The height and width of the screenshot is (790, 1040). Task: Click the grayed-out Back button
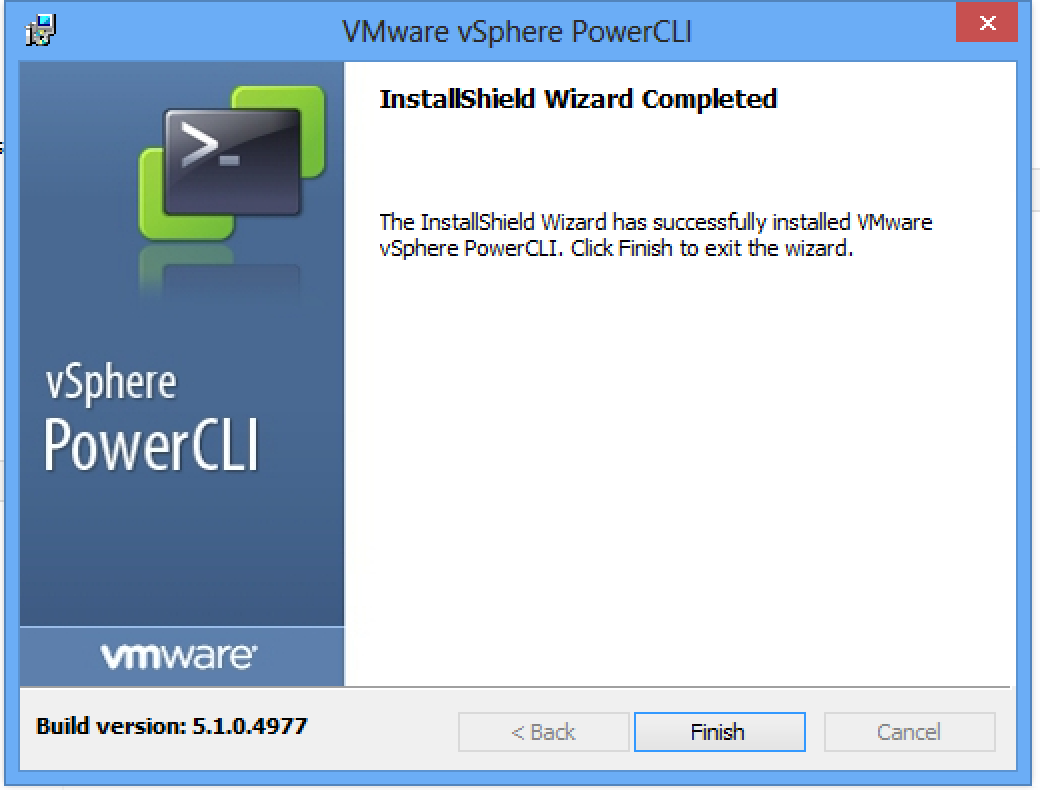tap(543, 732)
